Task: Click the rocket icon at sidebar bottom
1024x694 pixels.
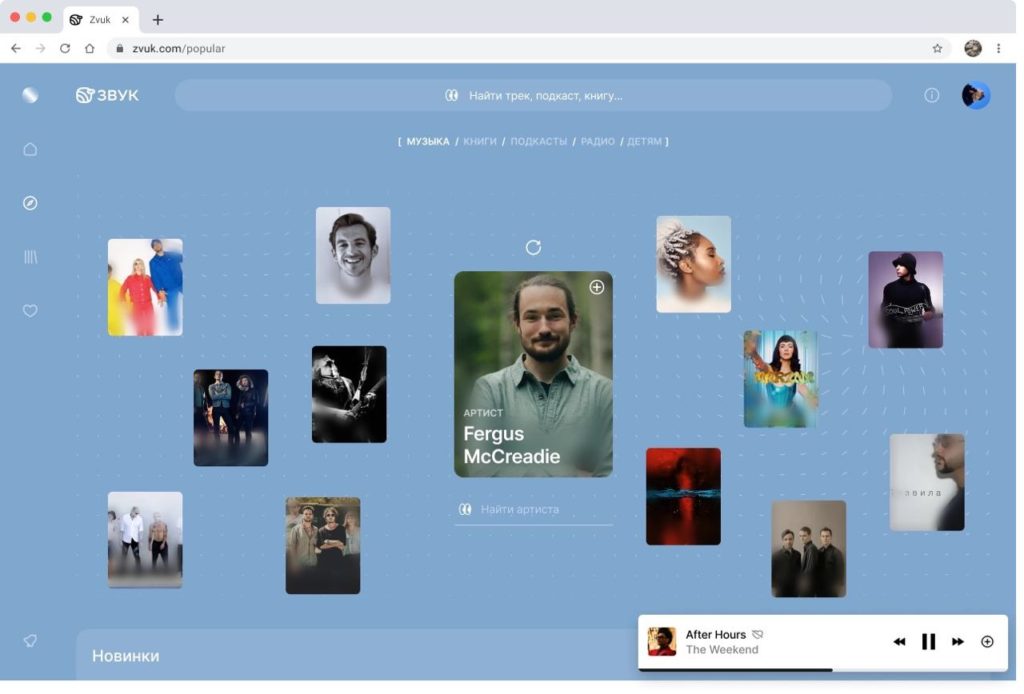Action: click(x=30, y=640)
